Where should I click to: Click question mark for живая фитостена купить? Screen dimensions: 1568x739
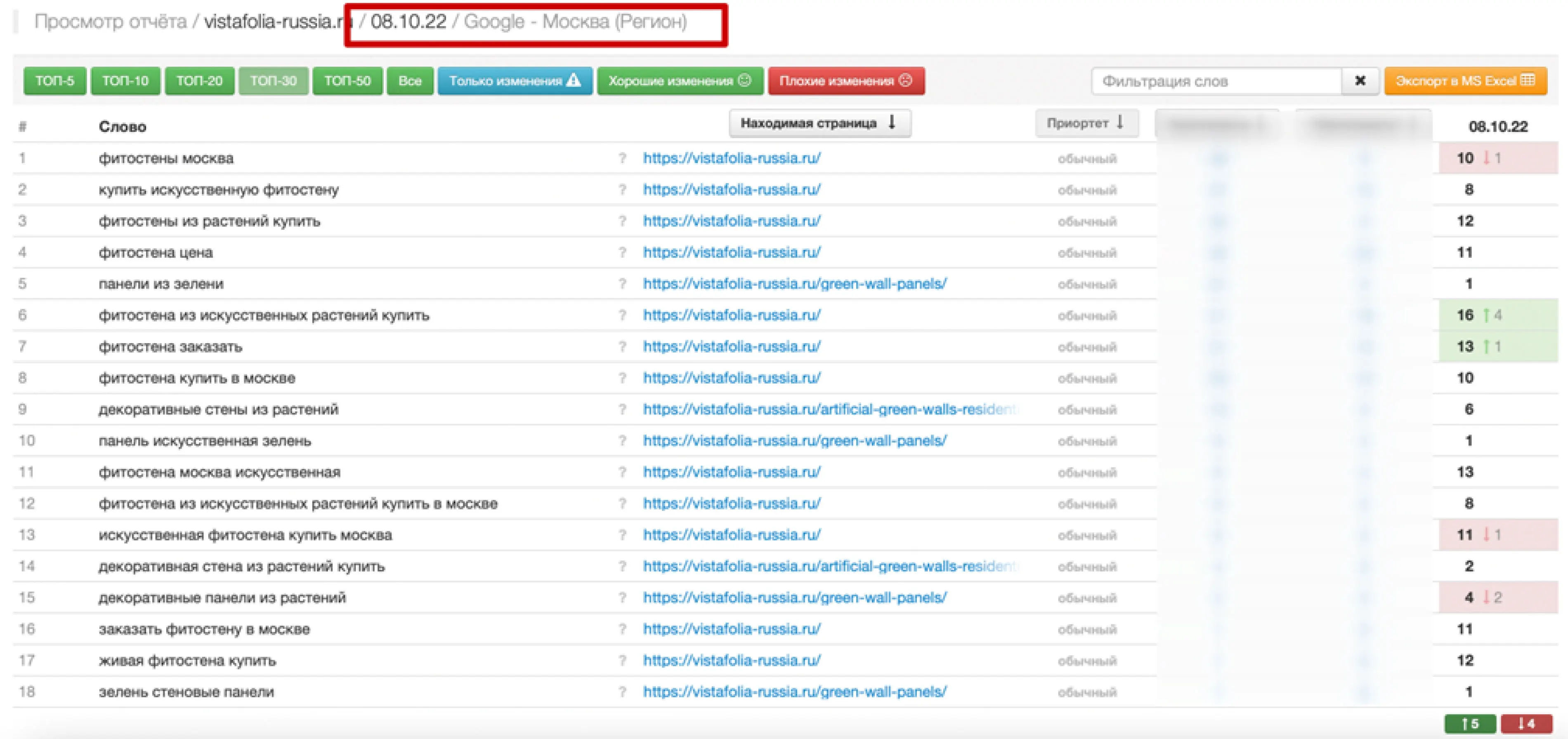click(622, 661)
